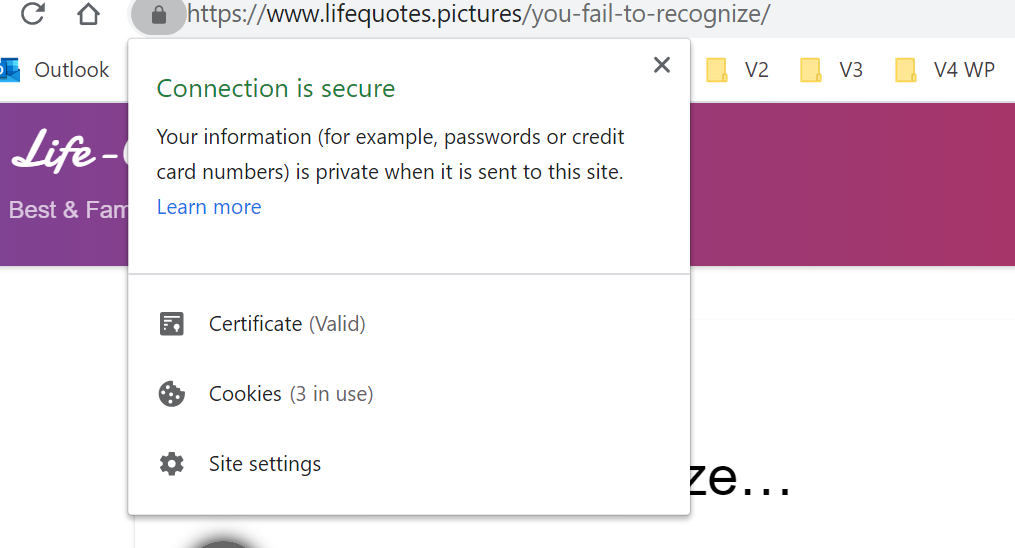The width and height of the screenshot is (1015, 548).
Task: Click the certificate icon in the popup
Action: 172,324
